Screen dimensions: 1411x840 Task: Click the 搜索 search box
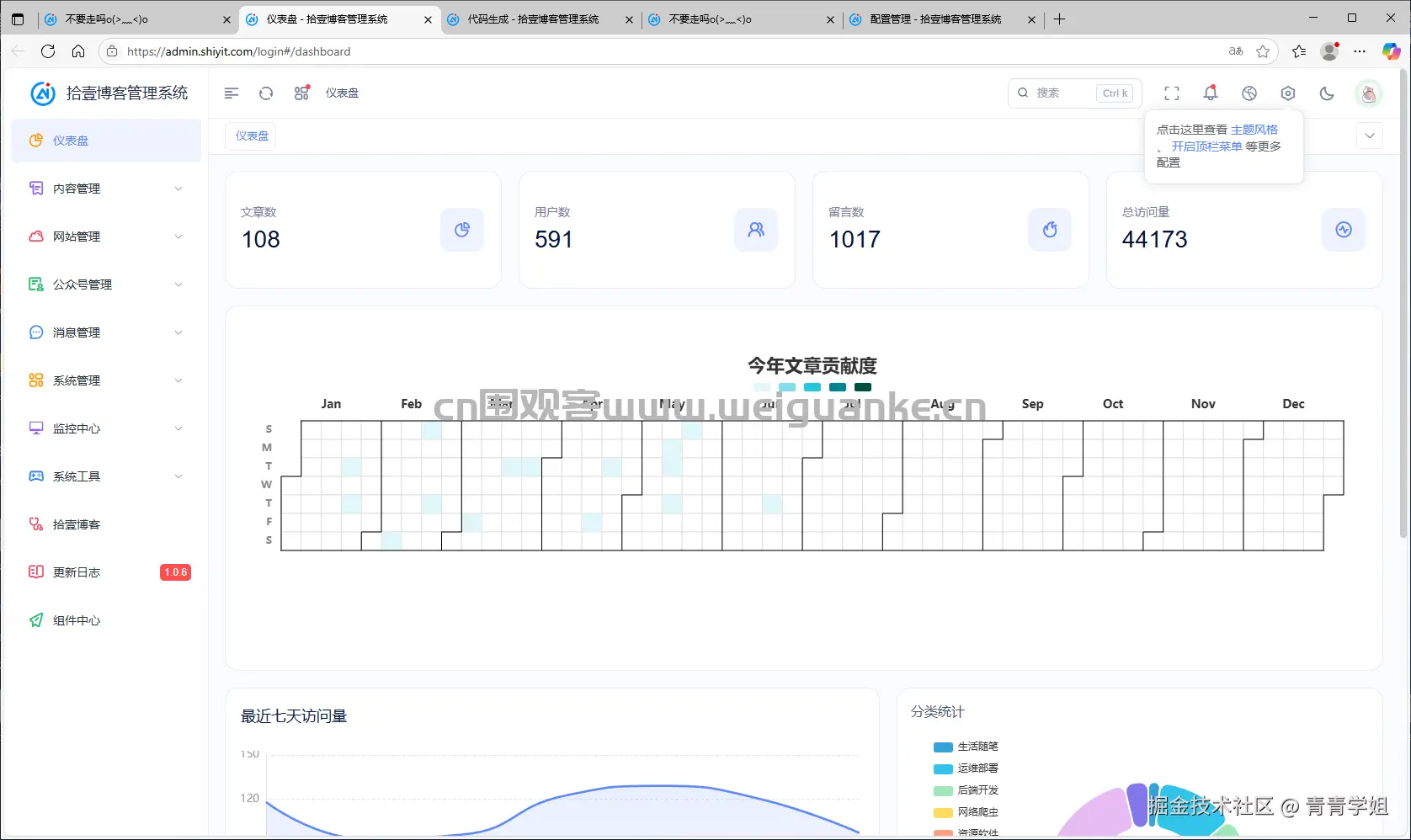point(1074,93)
